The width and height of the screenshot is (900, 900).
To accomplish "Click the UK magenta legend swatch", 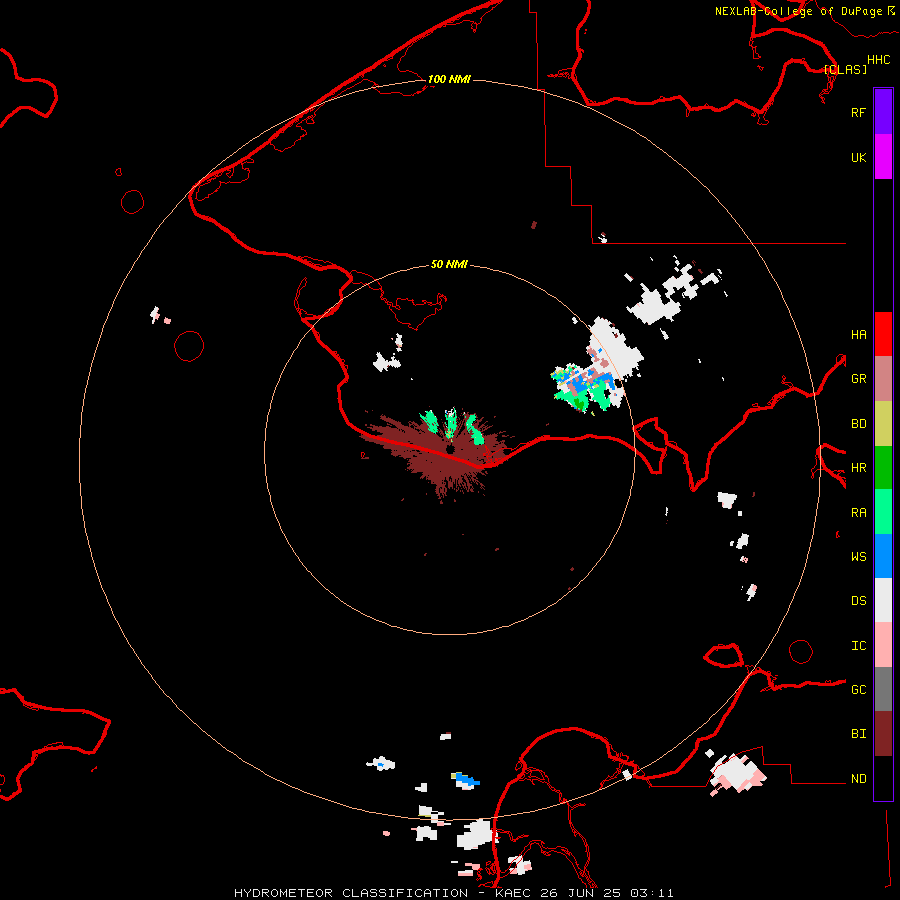I will (x=883, y=157).
